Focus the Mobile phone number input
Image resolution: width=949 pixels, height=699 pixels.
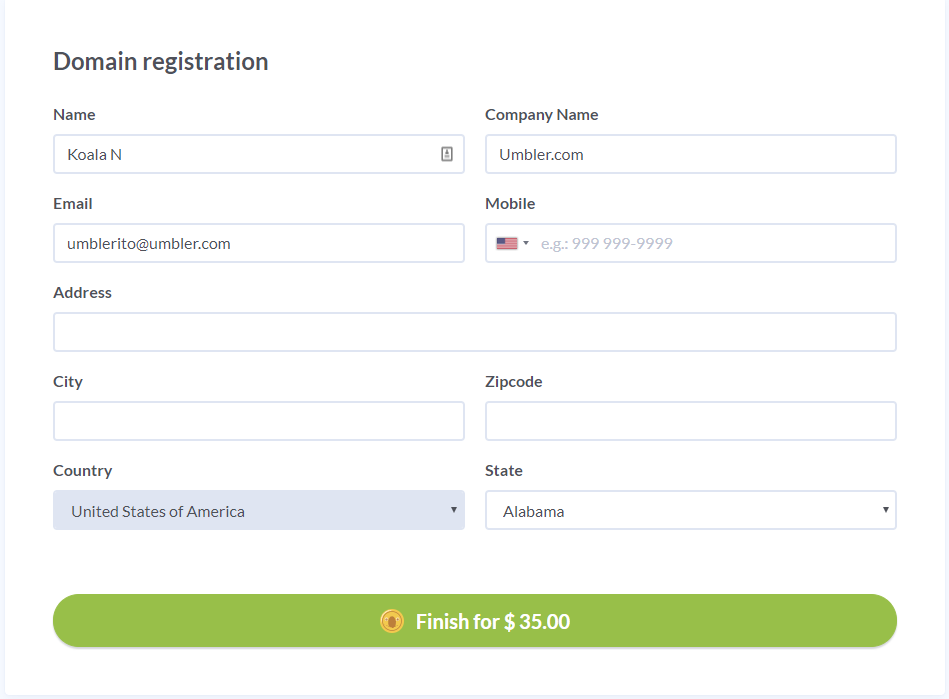pos(714,243)
